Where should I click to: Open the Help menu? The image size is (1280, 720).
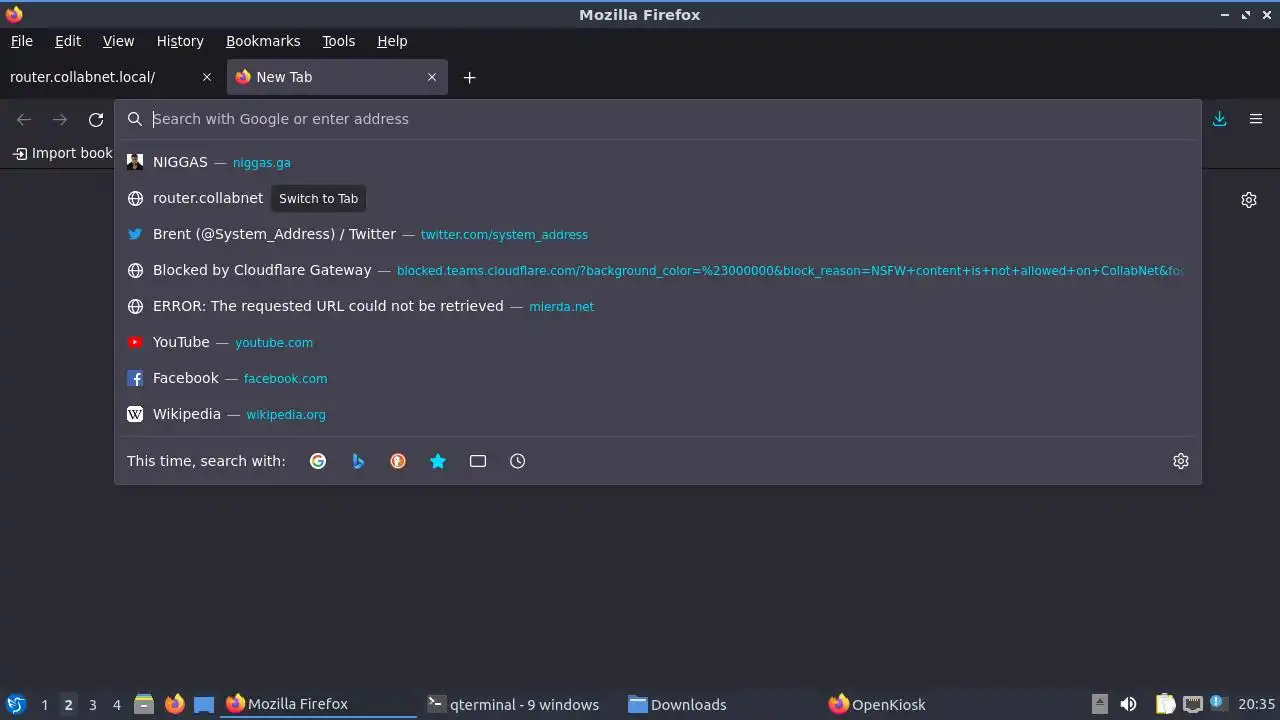click(x=392, y=41)
